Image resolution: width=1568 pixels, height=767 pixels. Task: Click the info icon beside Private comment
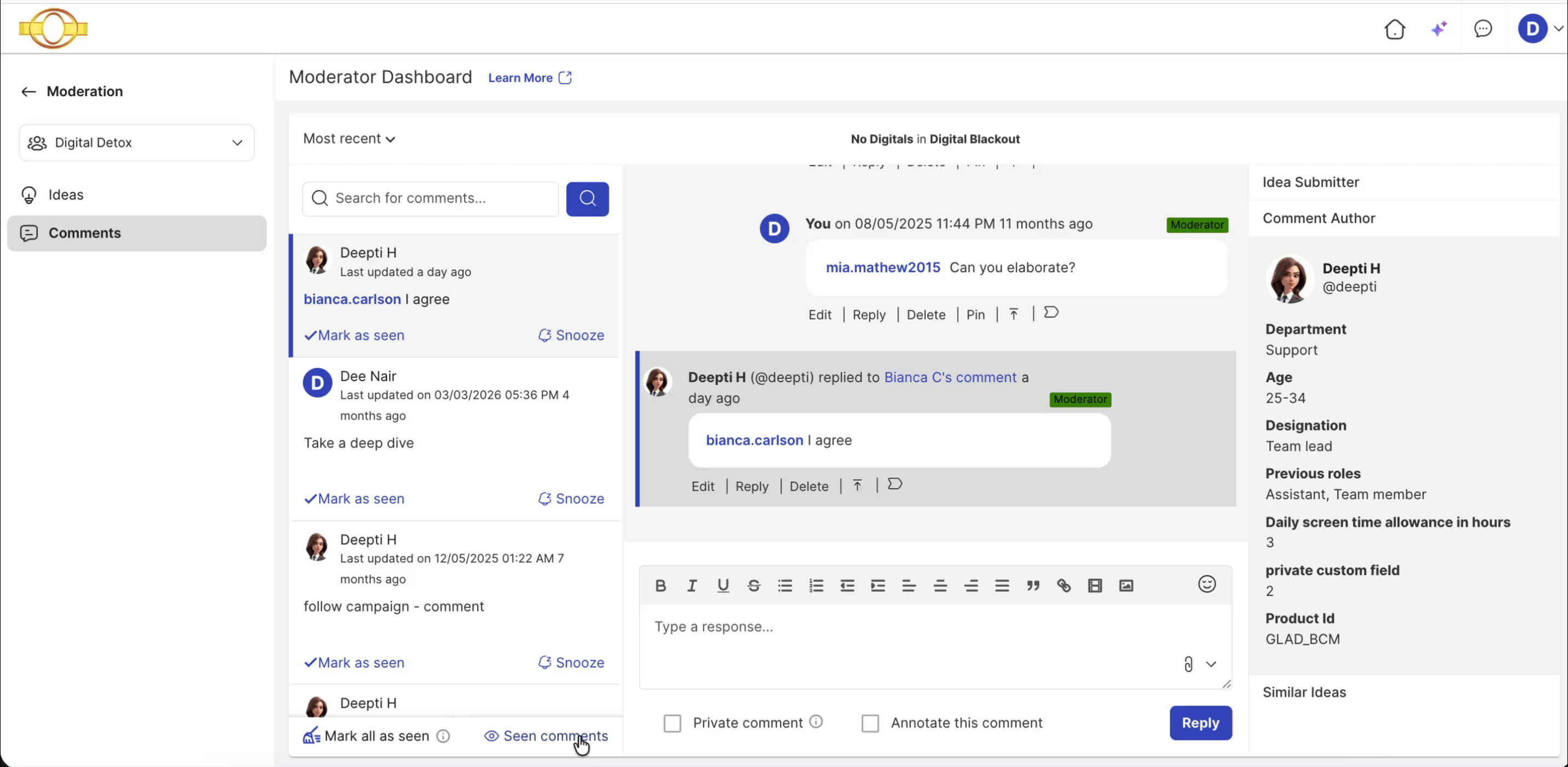816,722
